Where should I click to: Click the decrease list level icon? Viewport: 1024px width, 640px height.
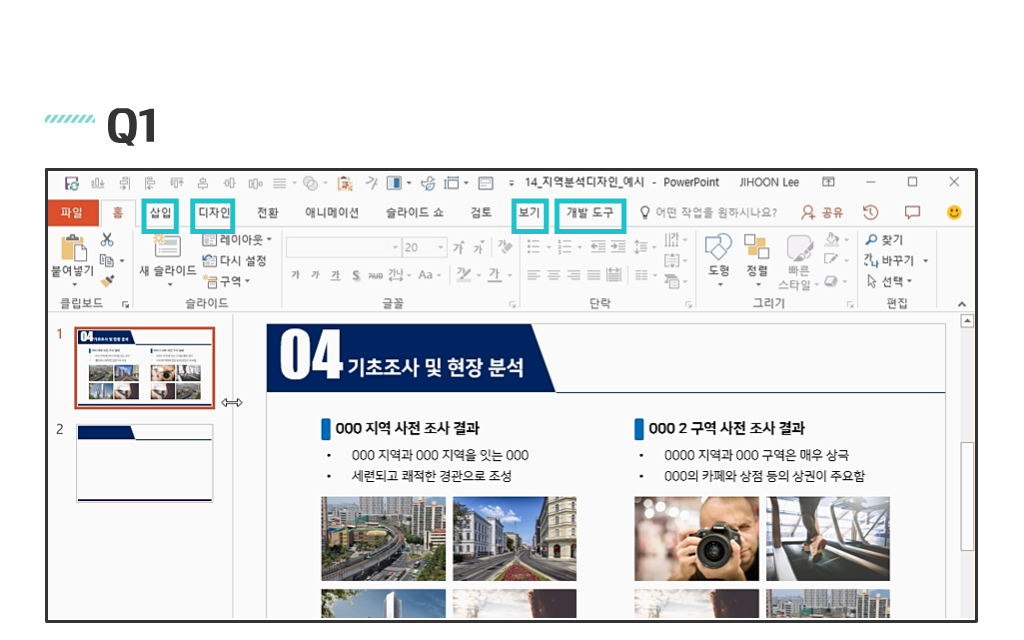(598, 247)
